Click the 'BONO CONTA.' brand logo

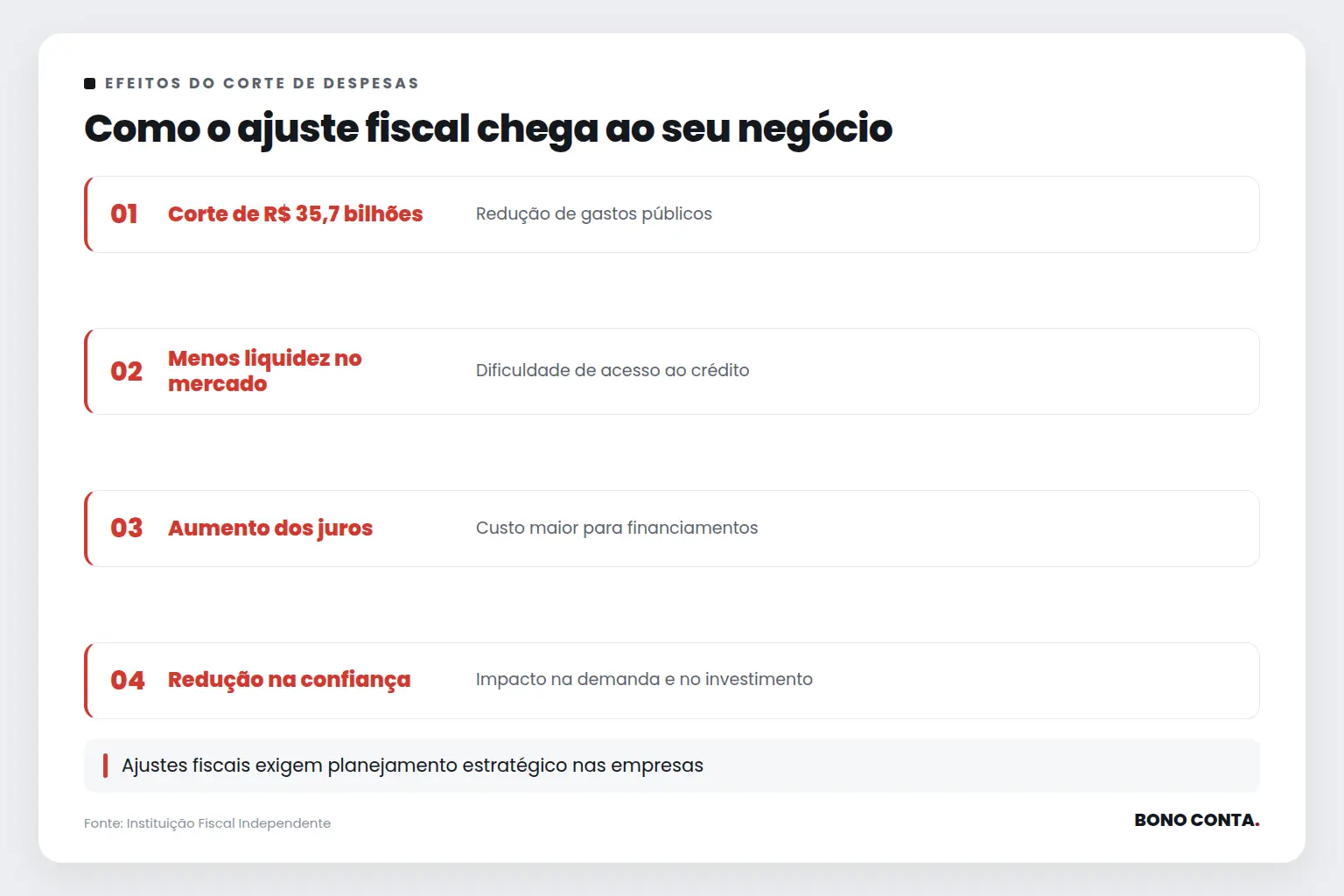tap(1197, 820)
